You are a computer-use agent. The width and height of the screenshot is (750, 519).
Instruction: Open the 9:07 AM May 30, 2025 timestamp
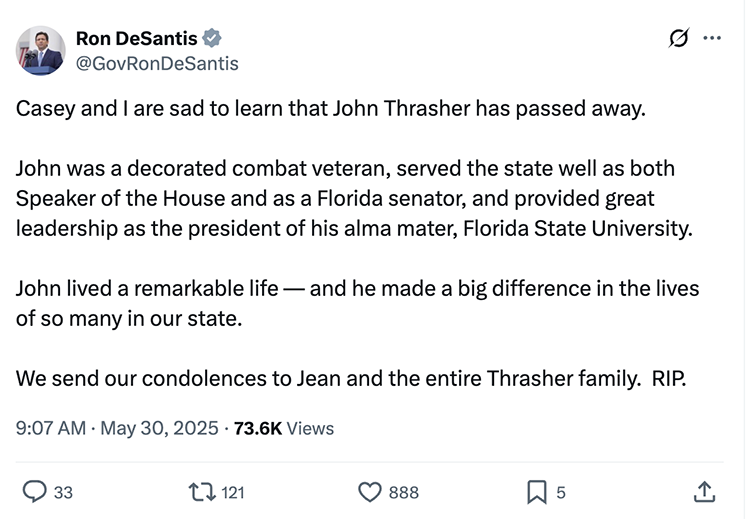[117, 428]
